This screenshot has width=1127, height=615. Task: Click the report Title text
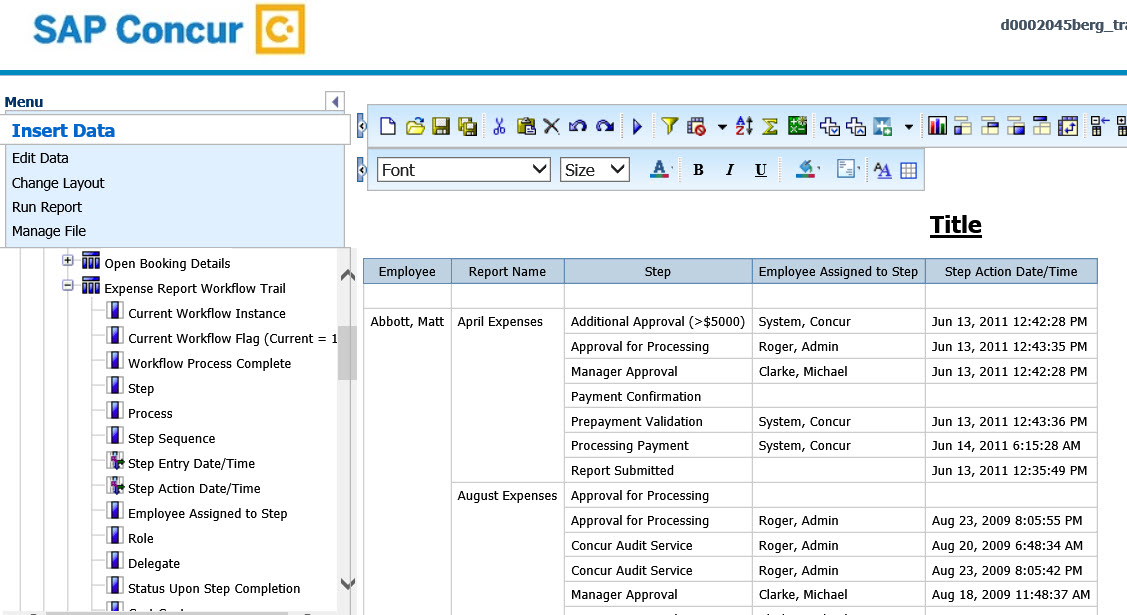(x=955, y=225)
